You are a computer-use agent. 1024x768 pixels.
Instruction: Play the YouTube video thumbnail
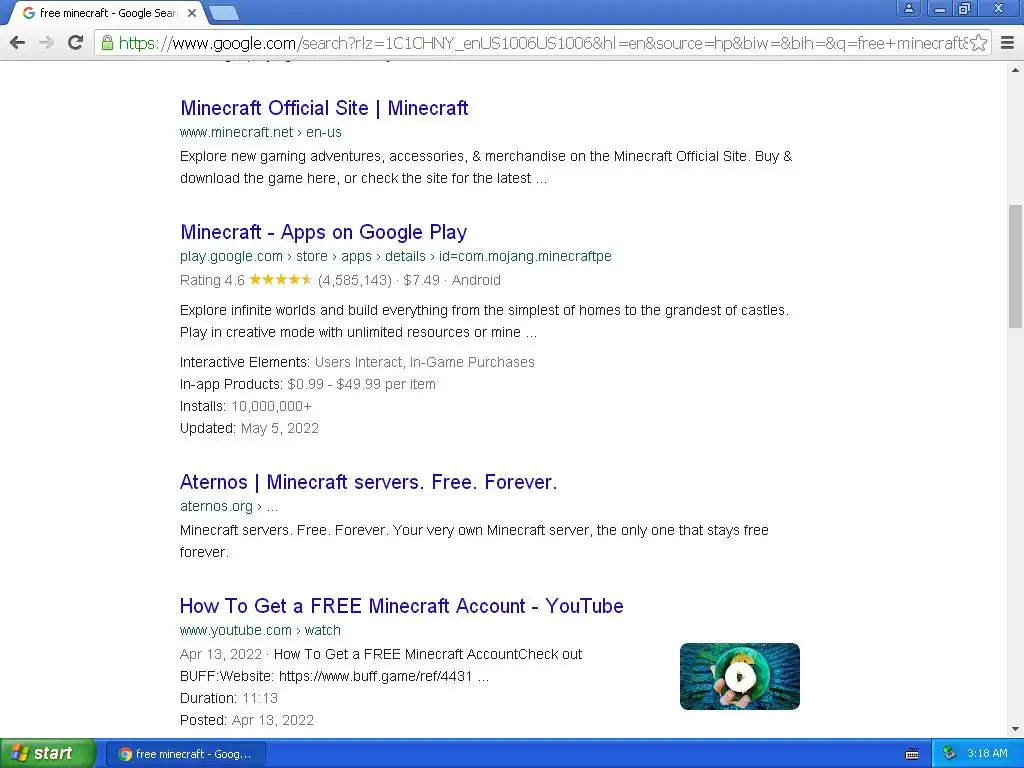740,677
